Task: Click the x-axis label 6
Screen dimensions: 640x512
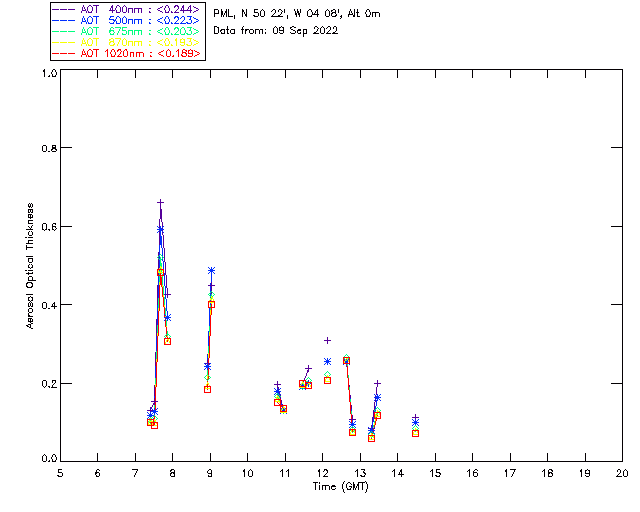Action: (98, 473)
